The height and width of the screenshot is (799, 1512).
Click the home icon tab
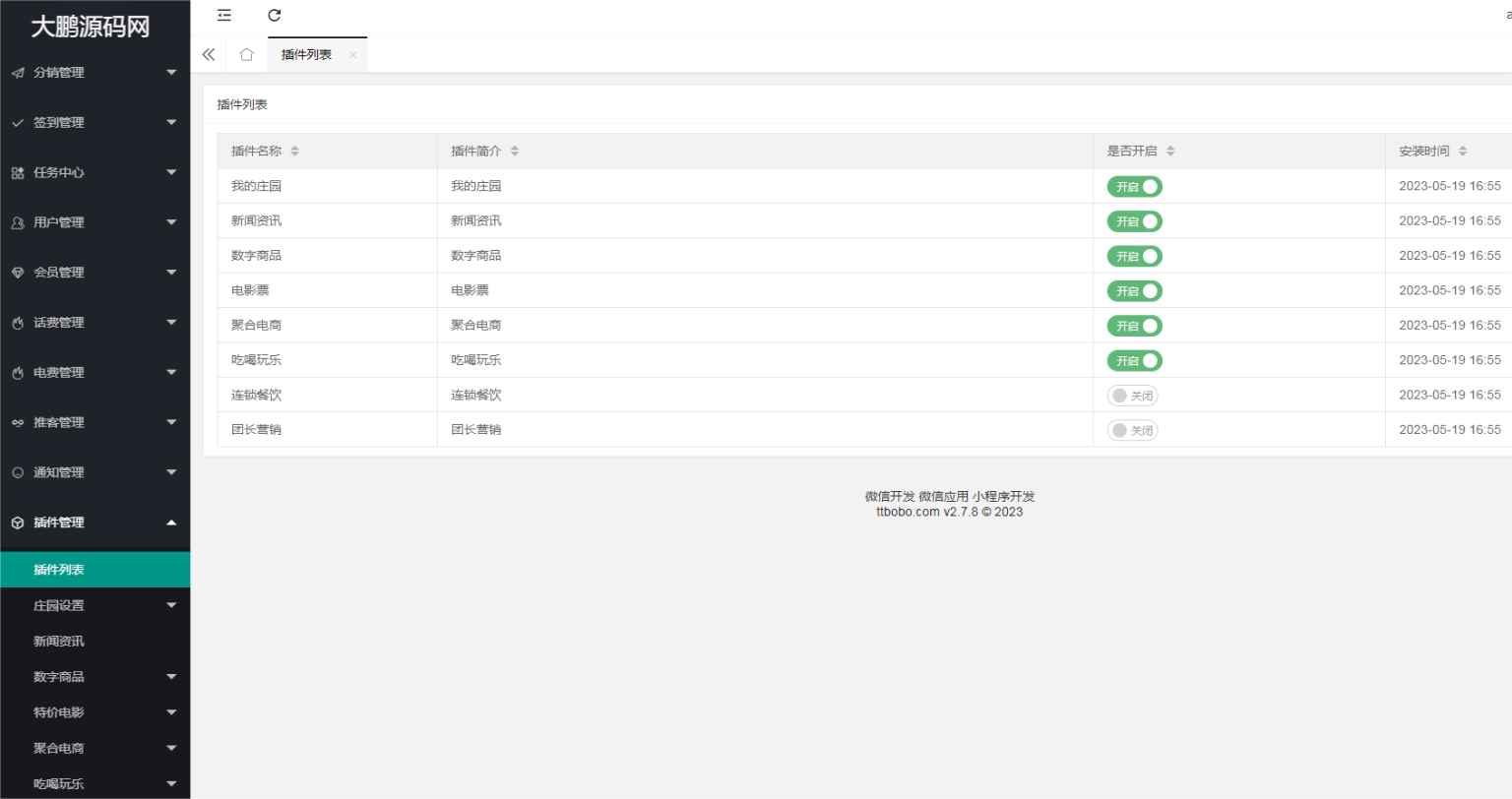[x=246, y=55]
